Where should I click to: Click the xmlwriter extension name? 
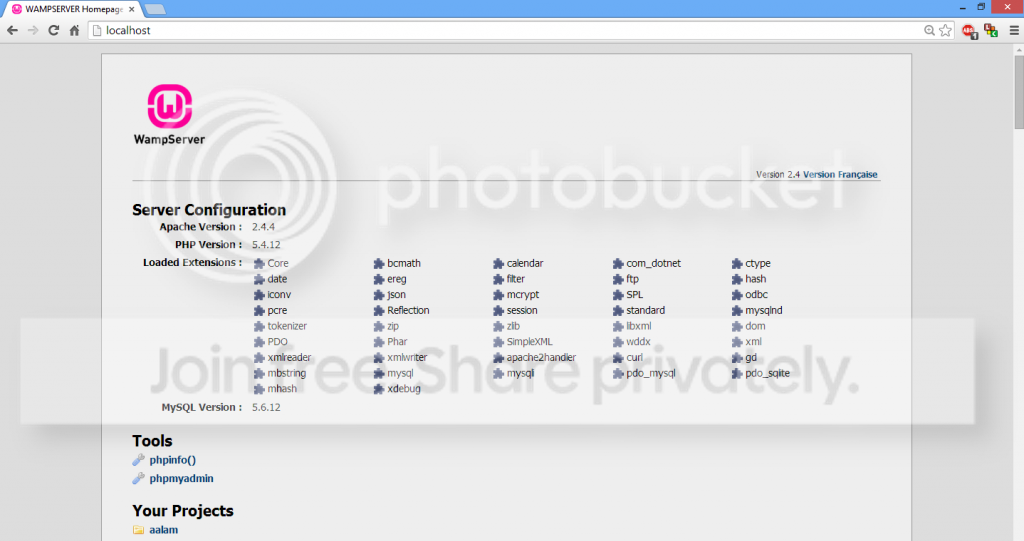pyautogui.click(x=407, y=357)
